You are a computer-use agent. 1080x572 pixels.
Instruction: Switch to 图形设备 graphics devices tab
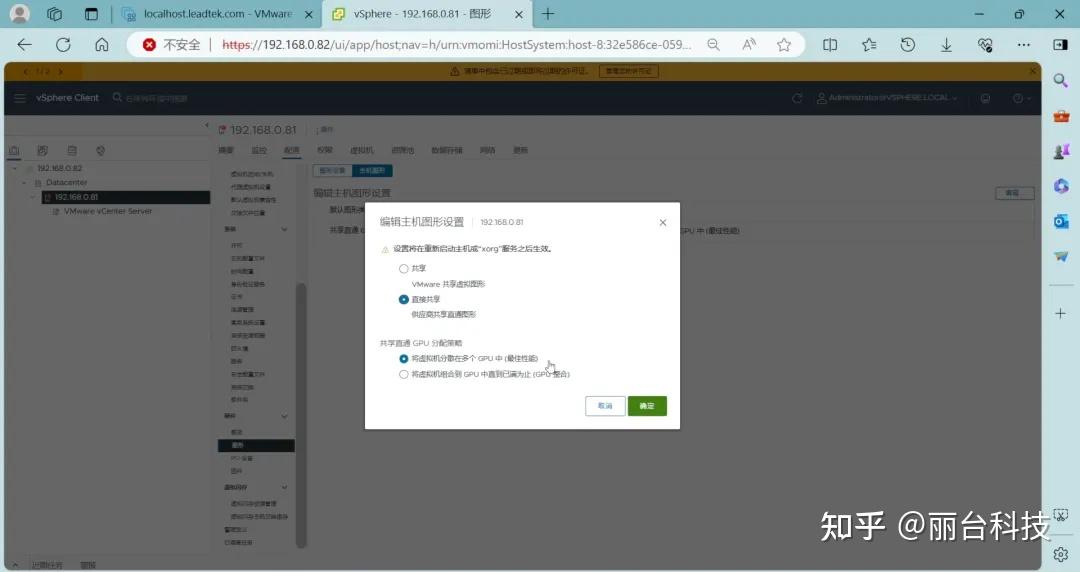pyautogui.click(x=333, y=170)
